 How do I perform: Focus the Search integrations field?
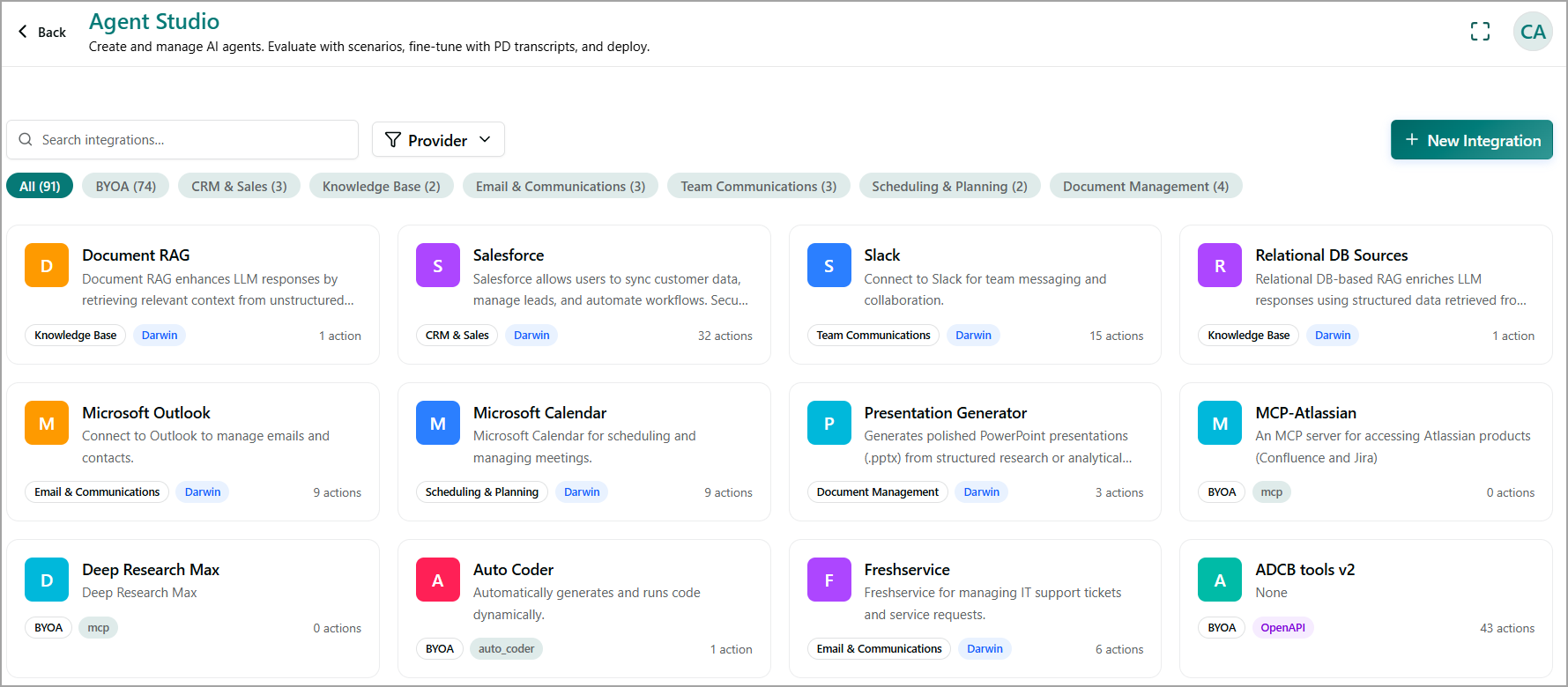[182, 140]
